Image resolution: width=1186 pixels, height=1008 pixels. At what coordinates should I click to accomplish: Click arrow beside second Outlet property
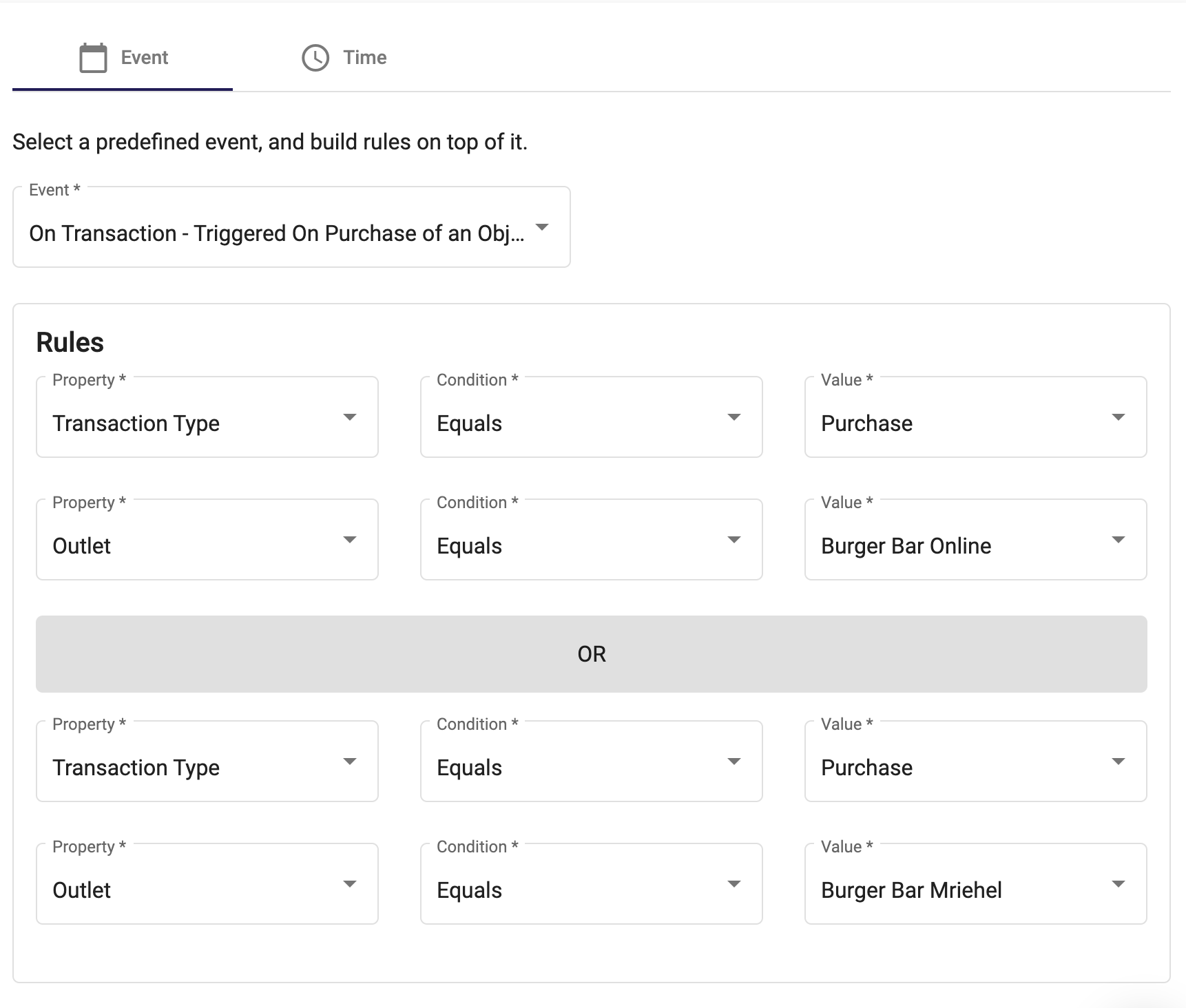pyautogui.click(x=350, y=884)
